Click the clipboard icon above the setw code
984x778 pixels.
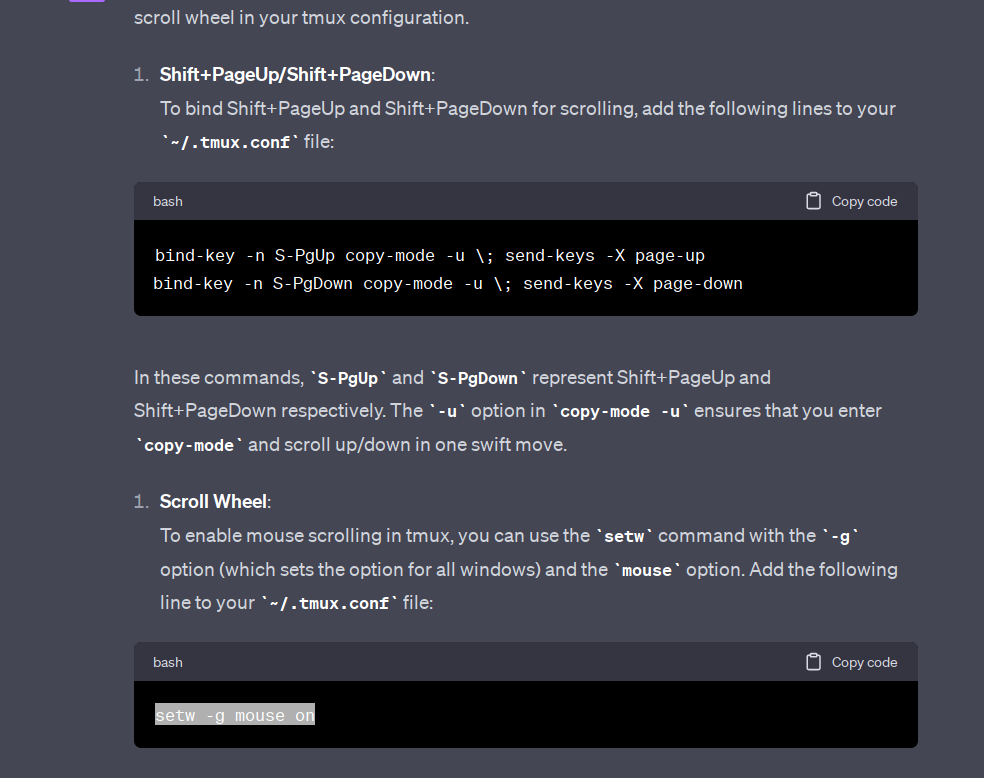813,662
